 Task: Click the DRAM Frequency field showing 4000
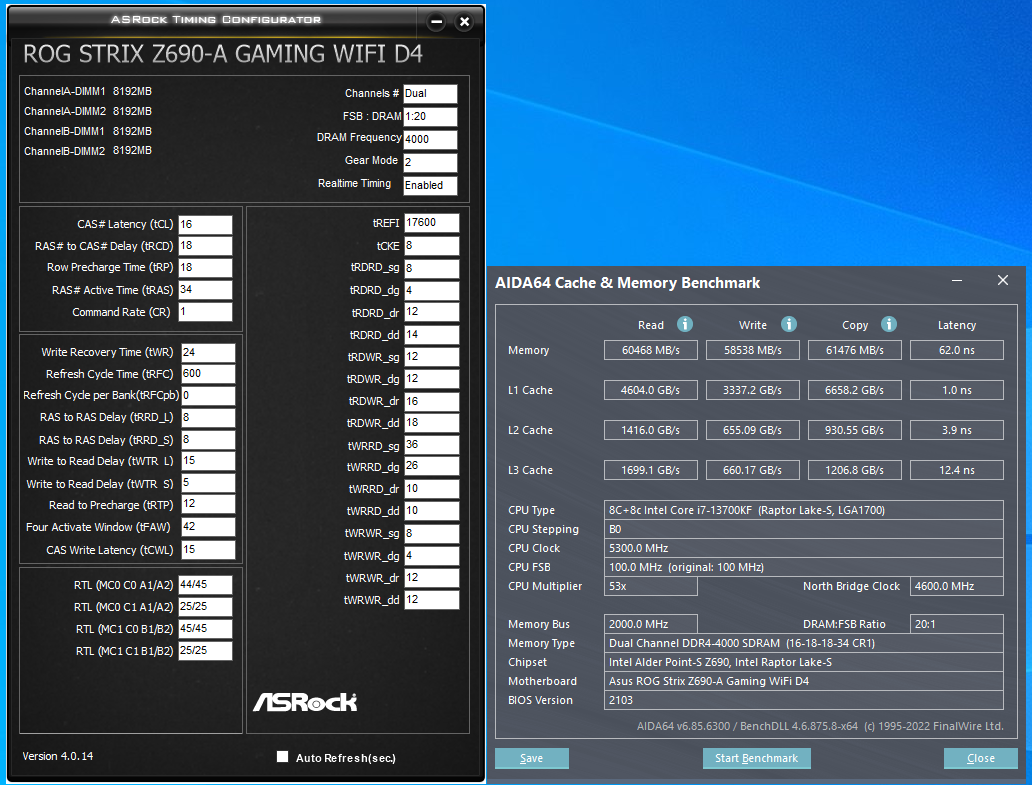pos(430,139)
